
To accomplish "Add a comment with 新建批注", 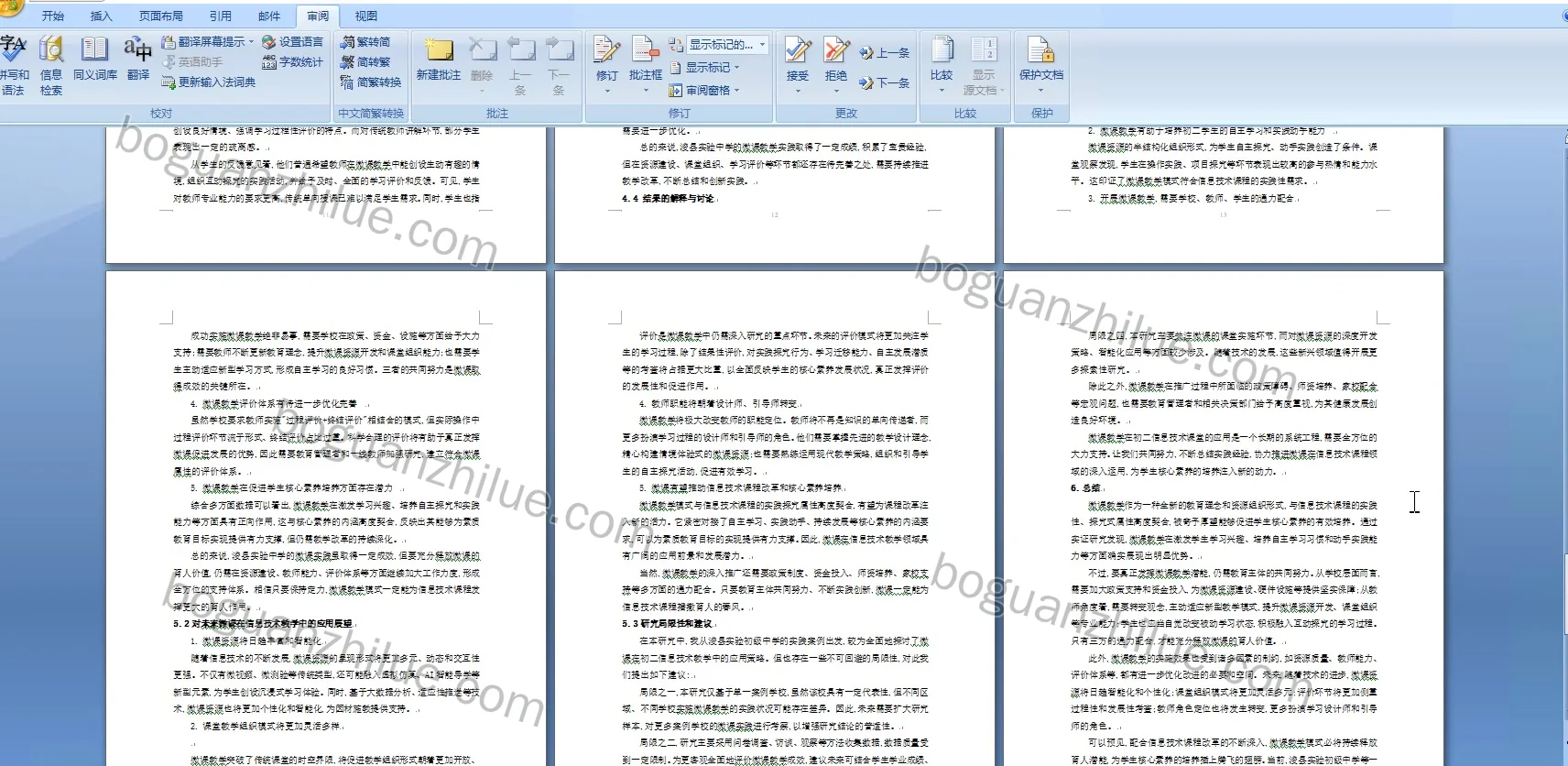I will pyautogui.click(x=439, y=60).
